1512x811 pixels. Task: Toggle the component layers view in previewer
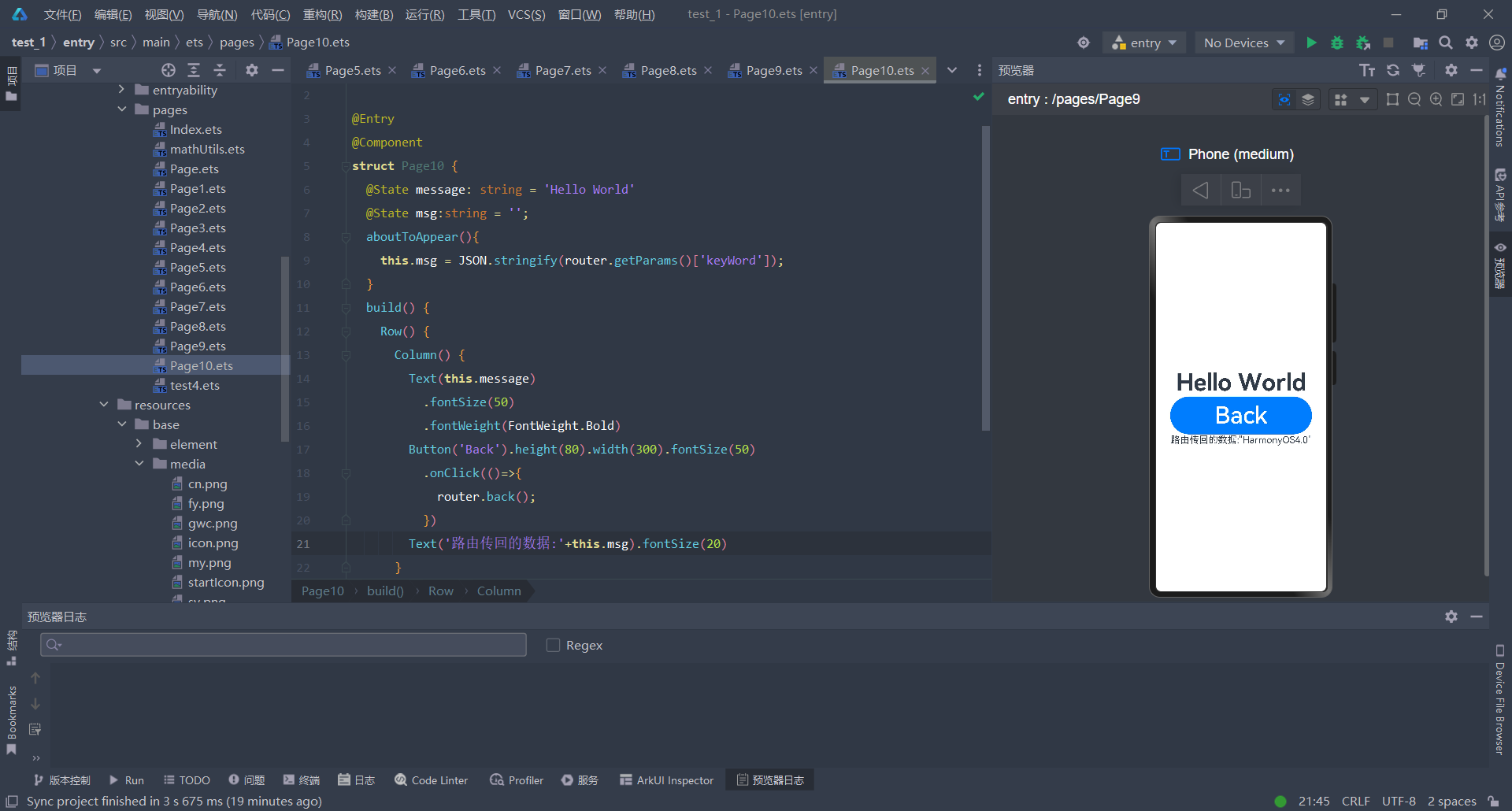coord(1308,99)
